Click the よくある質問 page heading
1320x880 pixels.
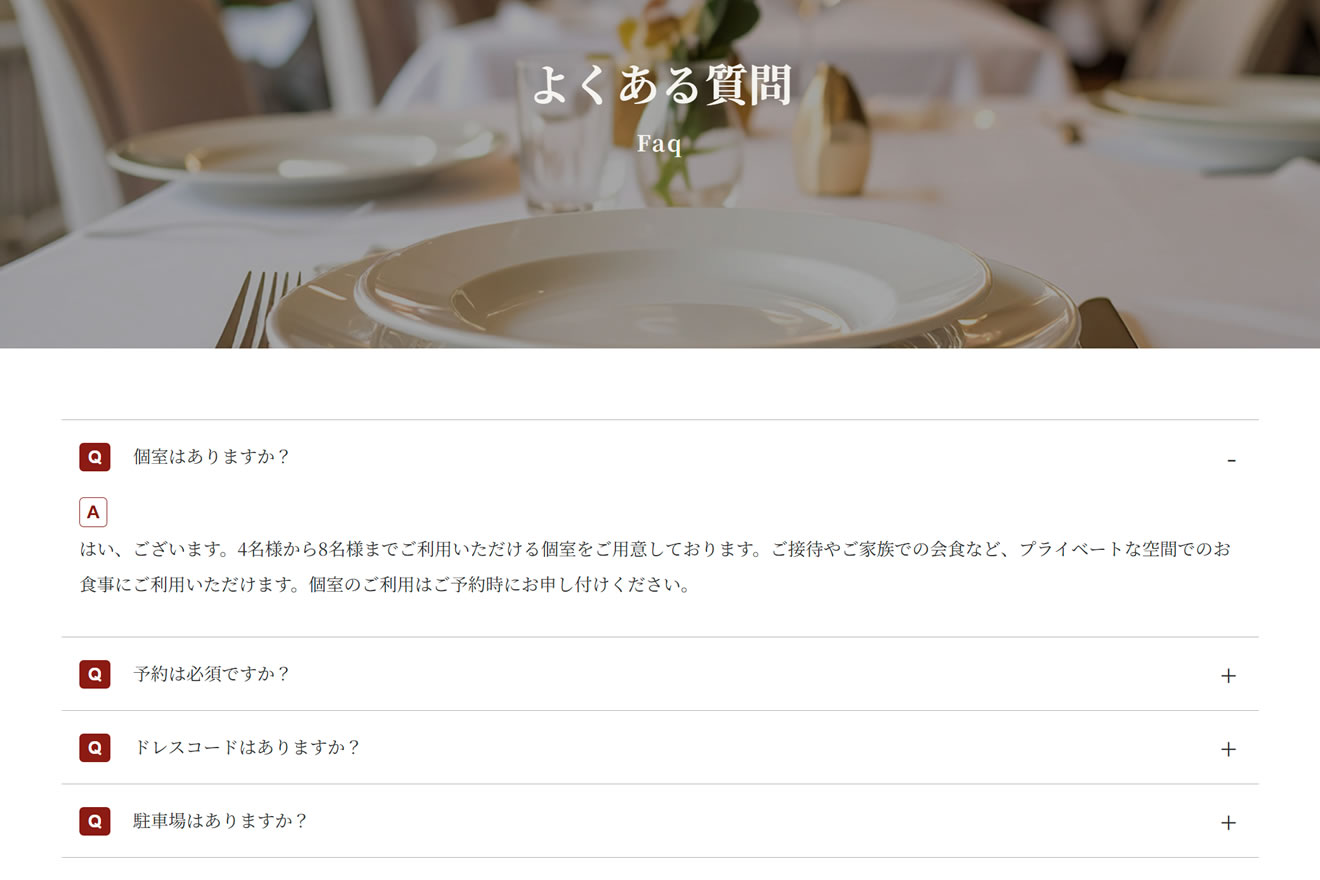[x=661, y=85]
